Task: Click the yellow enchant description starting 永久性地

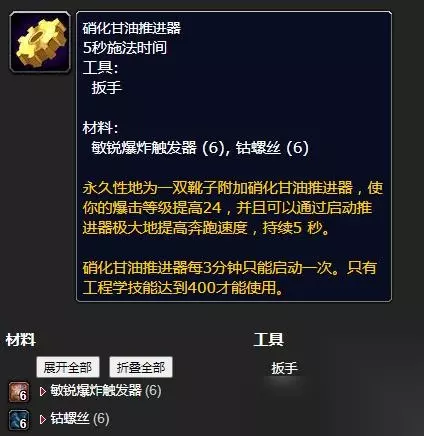Action: click(233, 208)
